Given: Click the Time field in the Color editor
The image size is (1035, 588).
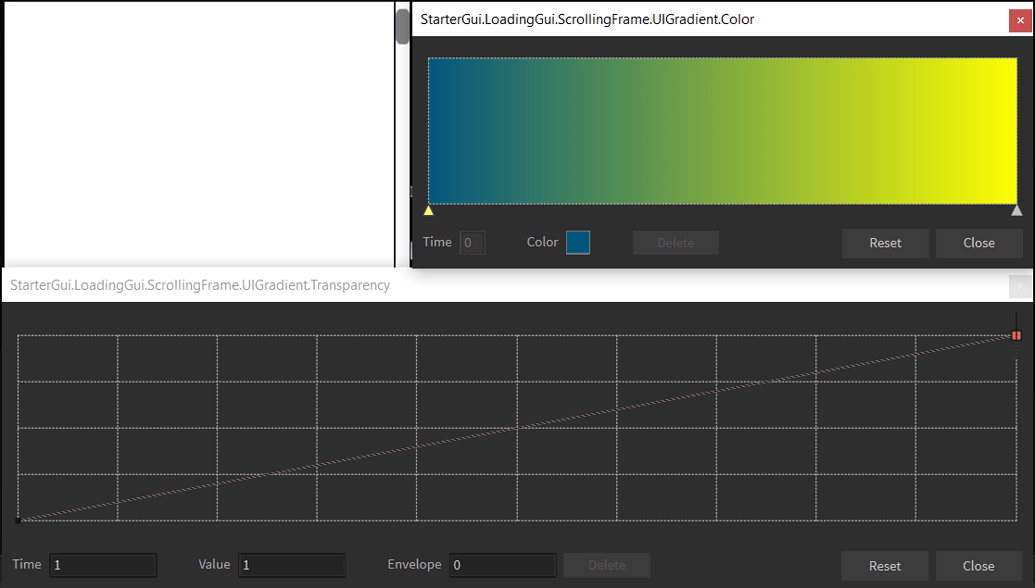Looking at the screenshot, I should [x=473, y=242].
